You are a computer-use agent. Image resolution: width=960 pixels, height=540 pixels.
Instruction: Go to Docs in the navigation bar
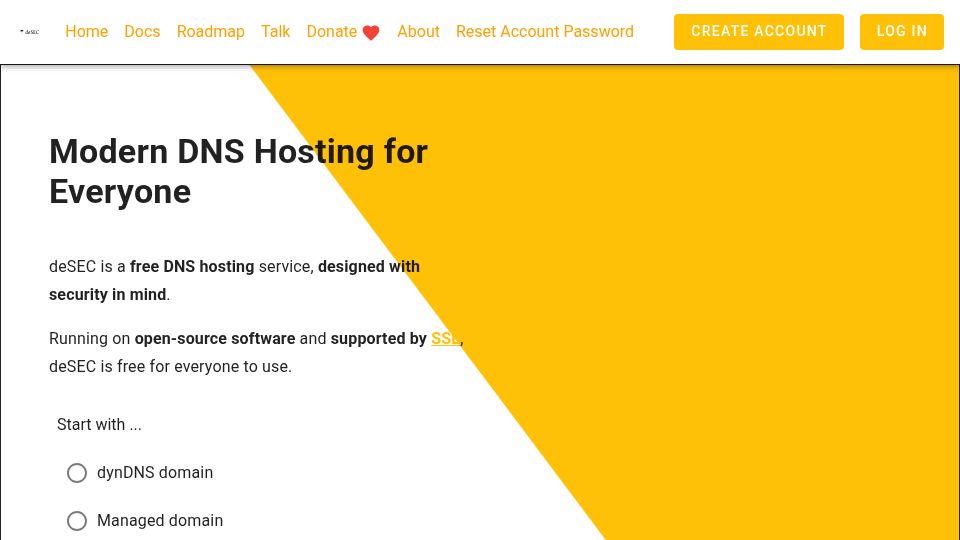pyautogui.click(x=142, y=31)
